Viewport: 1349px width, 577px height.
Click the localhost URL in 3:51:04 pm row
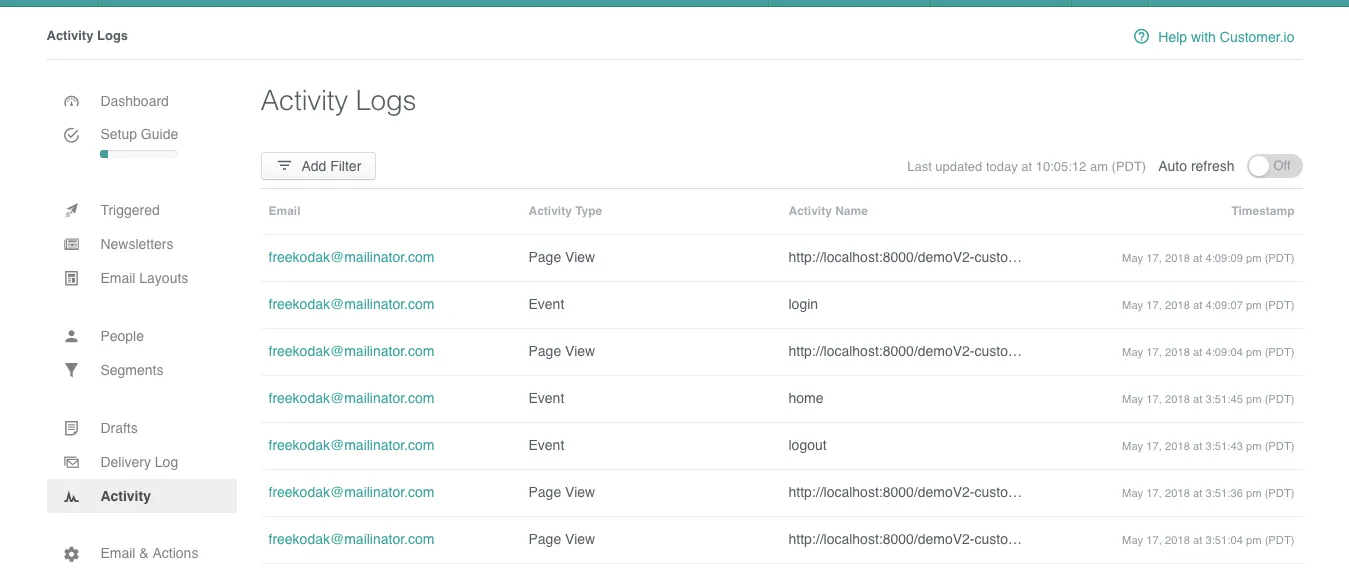(905, 540)
